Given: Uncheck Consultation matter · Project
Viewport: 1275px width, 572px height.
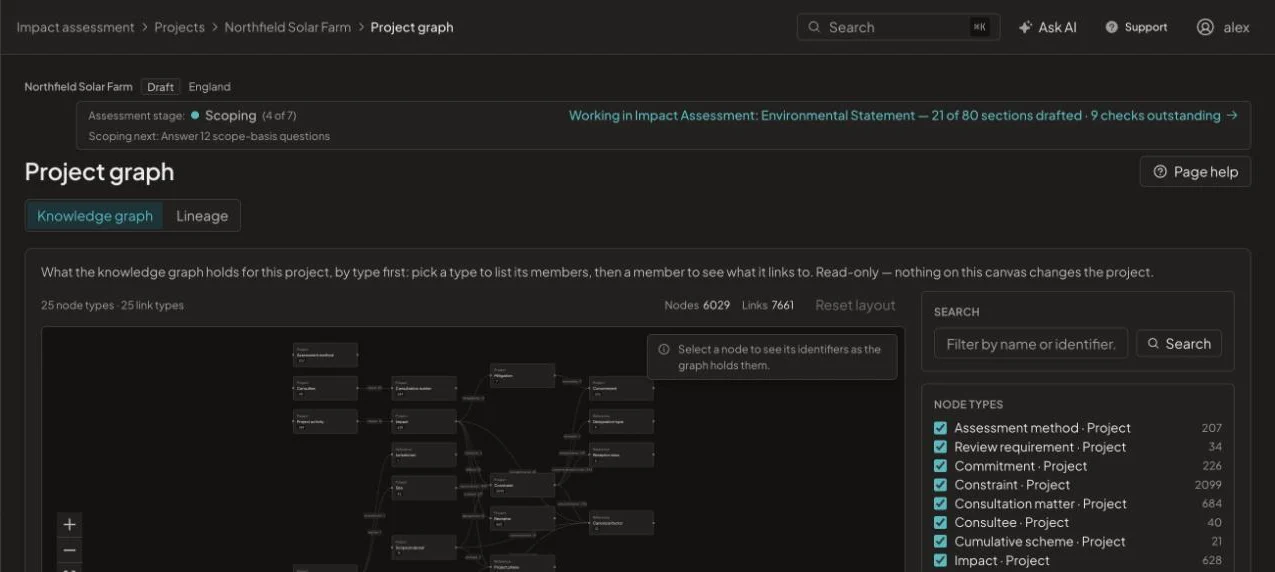Looking at the screenshot, I should coord(940,504).
